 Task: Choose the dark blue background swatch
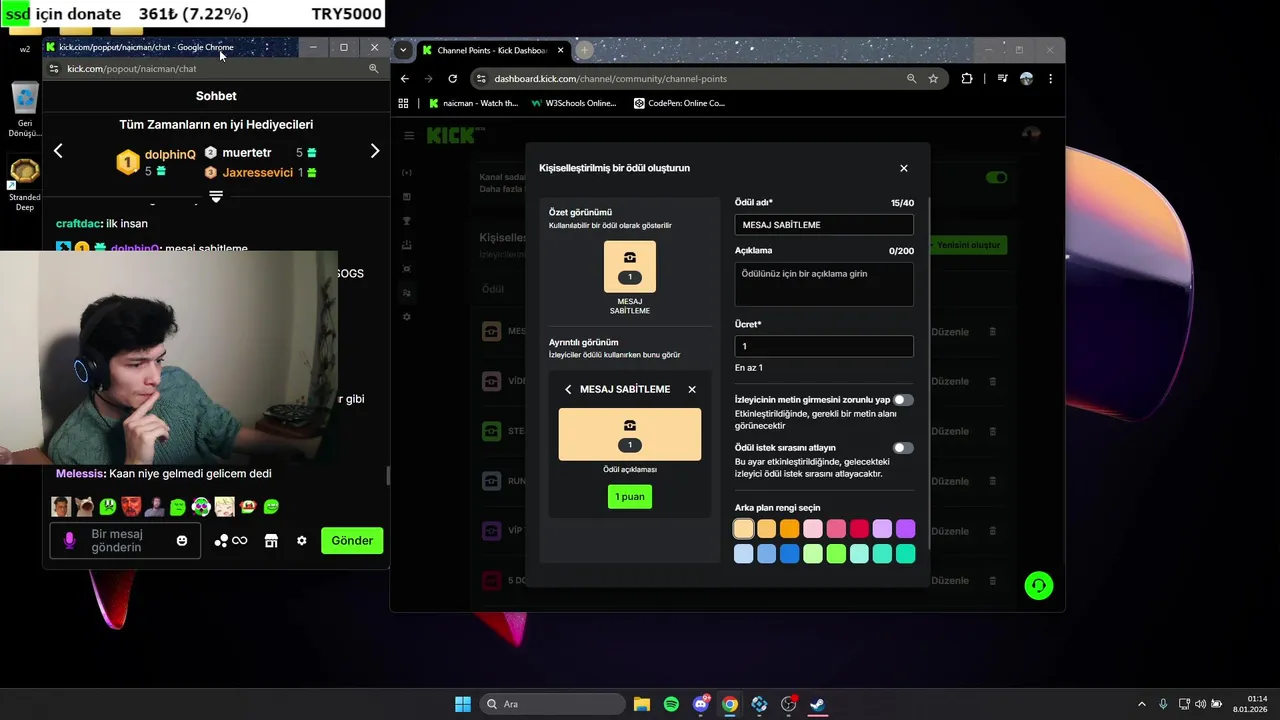tap(790, 554)
